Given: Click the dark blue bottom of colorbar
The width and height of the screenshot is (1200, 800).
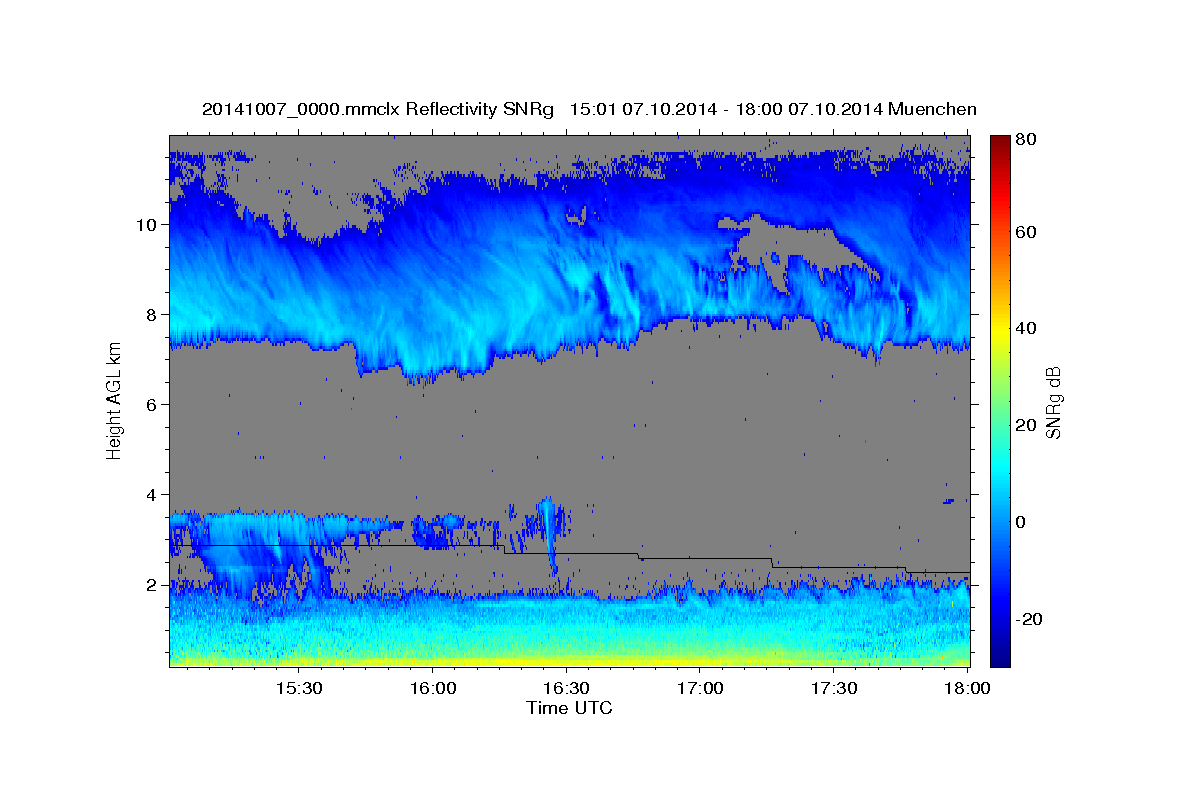Looking at the screenshot, I should [1000, 655].
